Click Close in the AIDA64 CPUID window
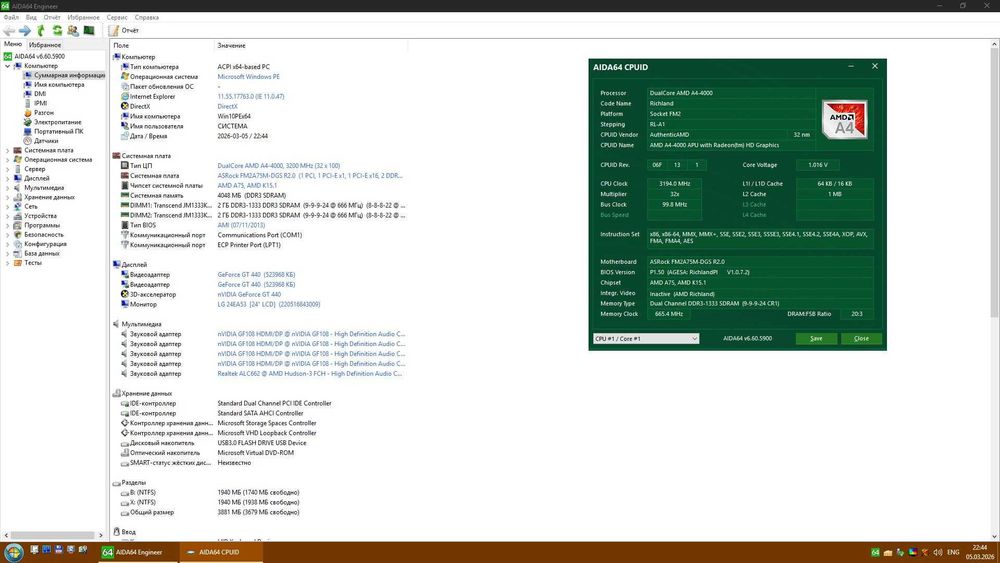 [x=861, y=339]
